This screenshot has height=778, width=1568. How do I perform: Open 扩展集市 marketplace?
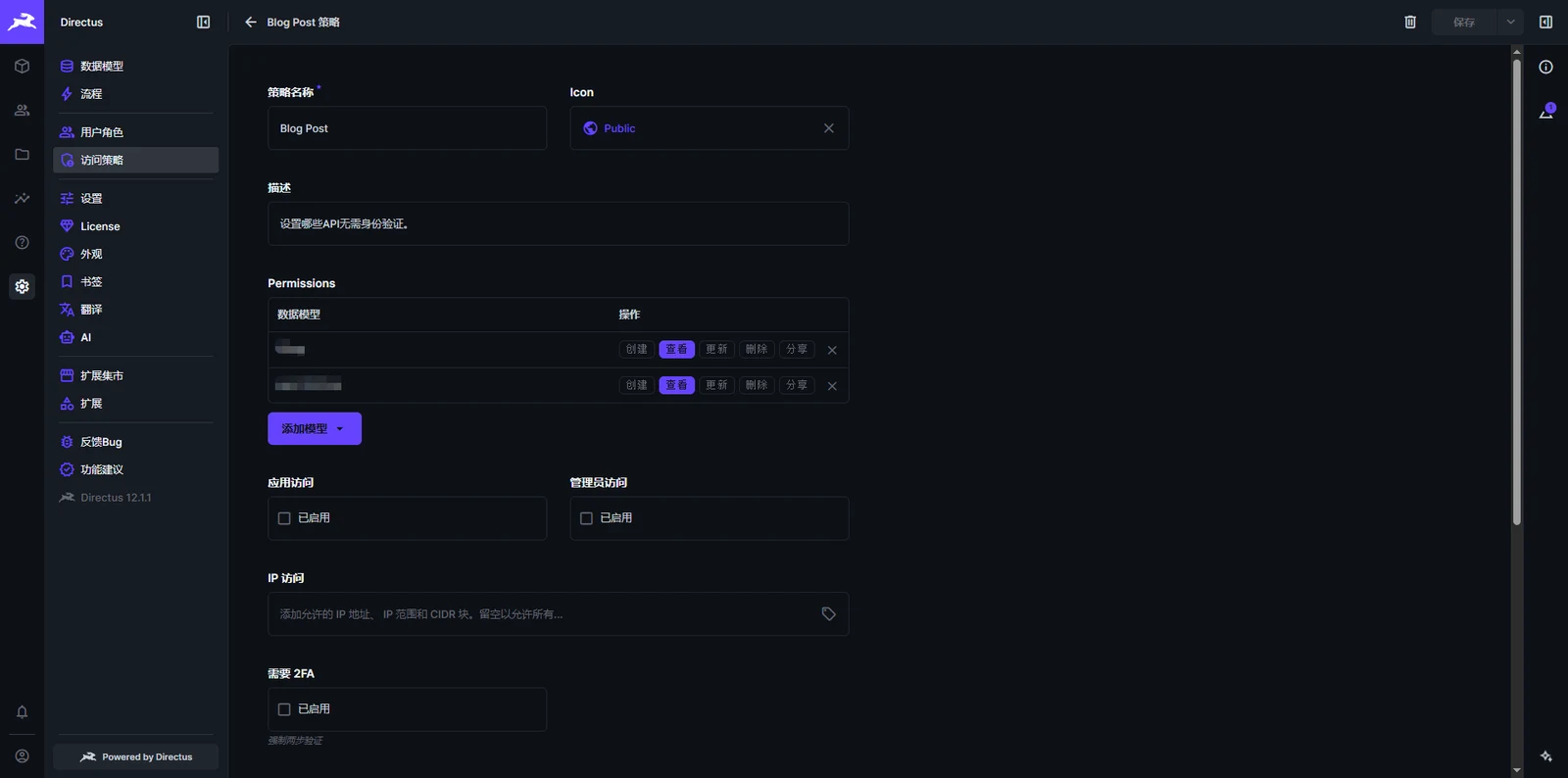click(x=135, y=376)
